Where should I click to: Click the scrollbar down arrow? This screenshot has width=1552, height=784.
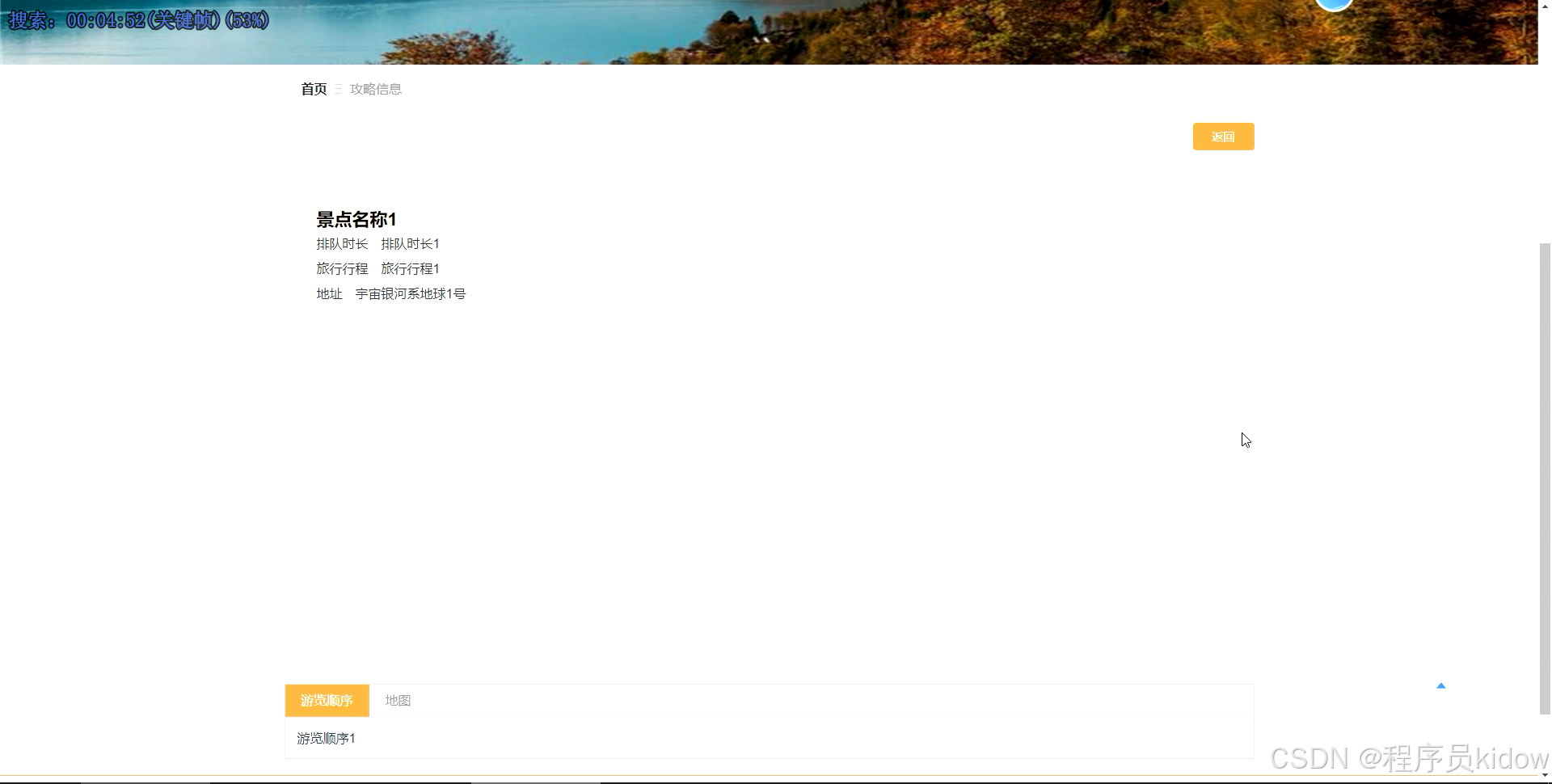pyautogui.click(x=1545, y=778)
